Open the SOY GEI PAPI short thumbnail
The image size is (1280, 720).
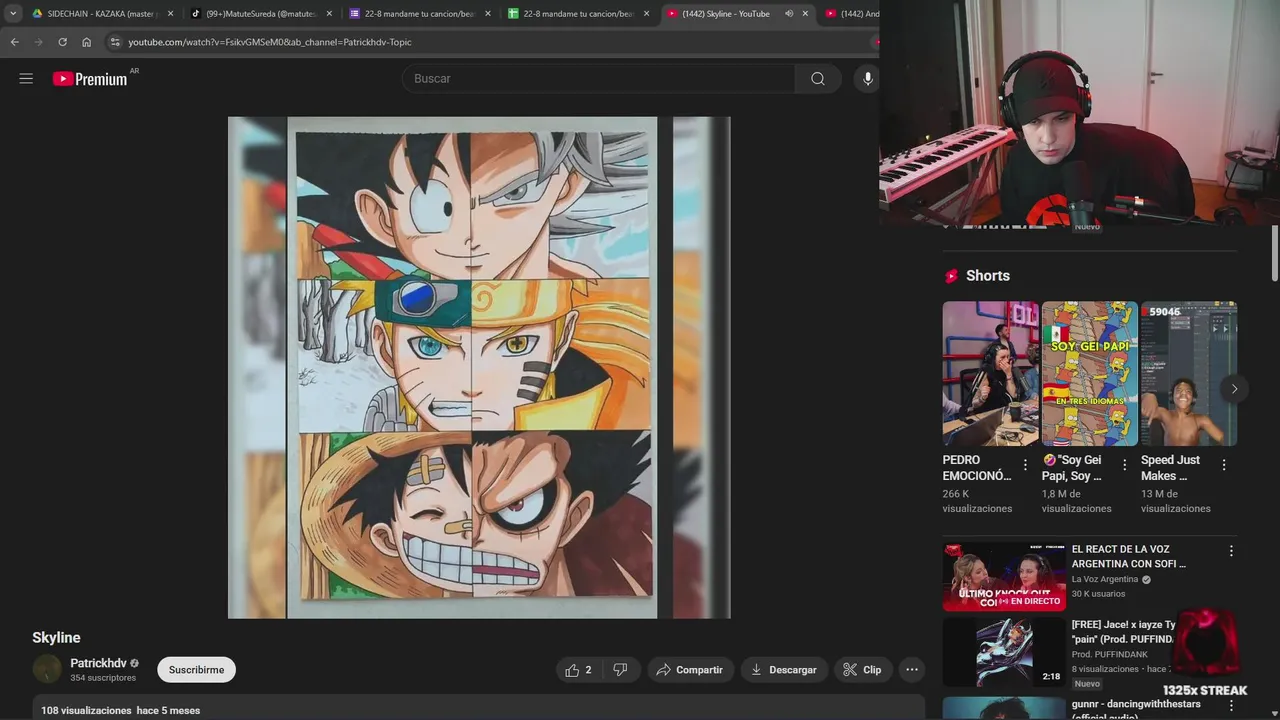(1090, 374)
